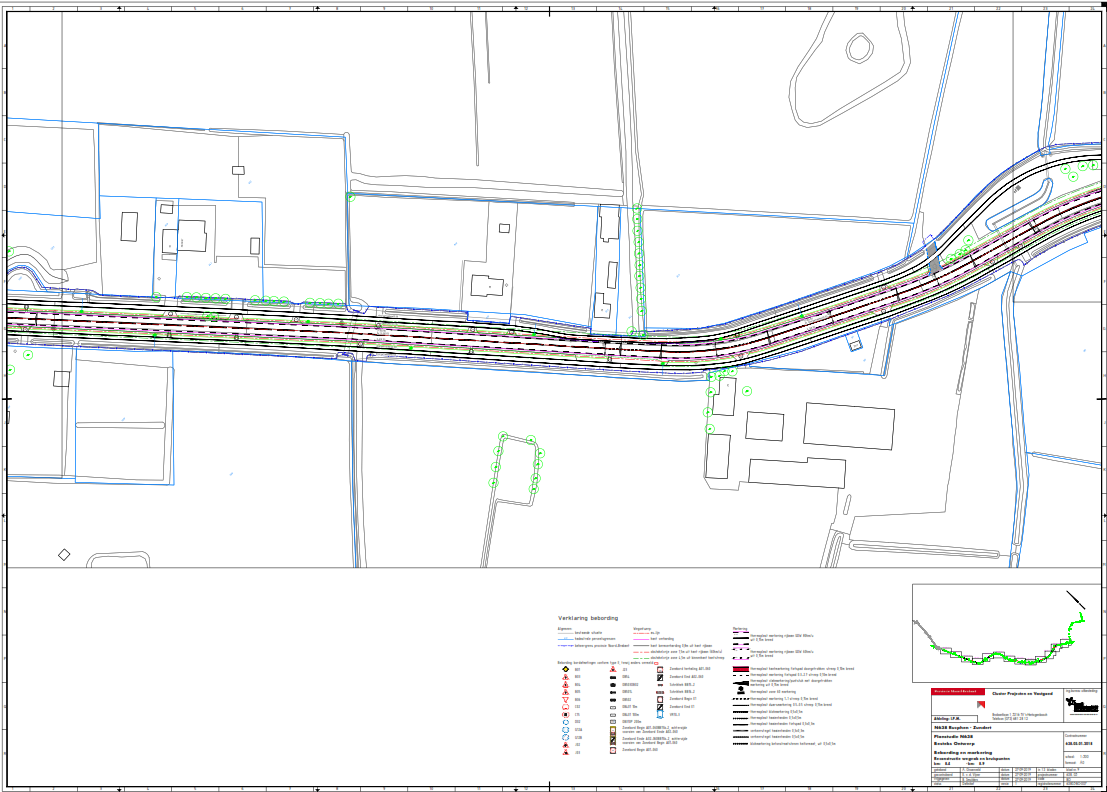Click the small diamond symbol at bottom-left of map
The image size is (1107, 792).
tap(64, 555)
